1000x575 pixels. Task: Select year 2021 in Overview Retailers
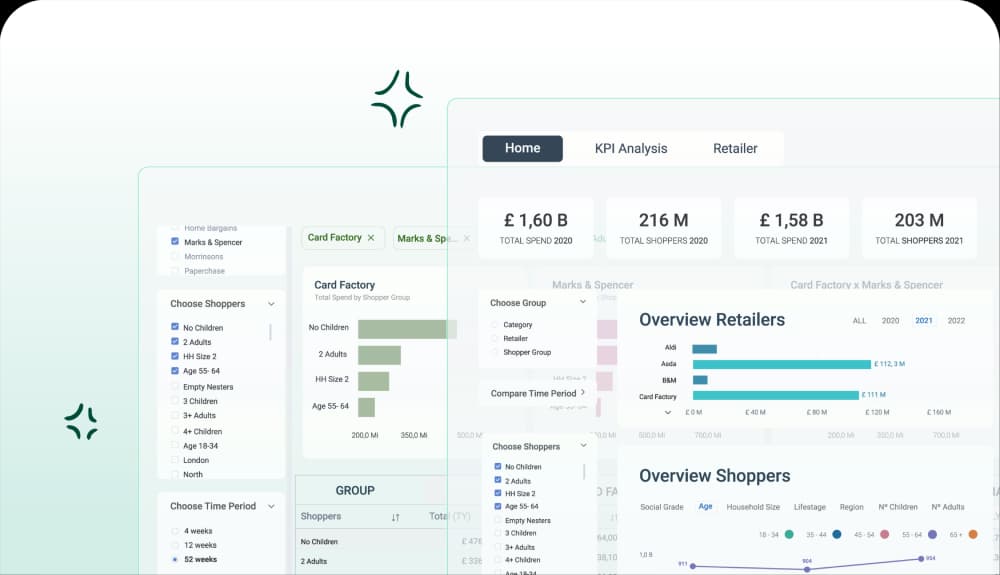point(923,321)
